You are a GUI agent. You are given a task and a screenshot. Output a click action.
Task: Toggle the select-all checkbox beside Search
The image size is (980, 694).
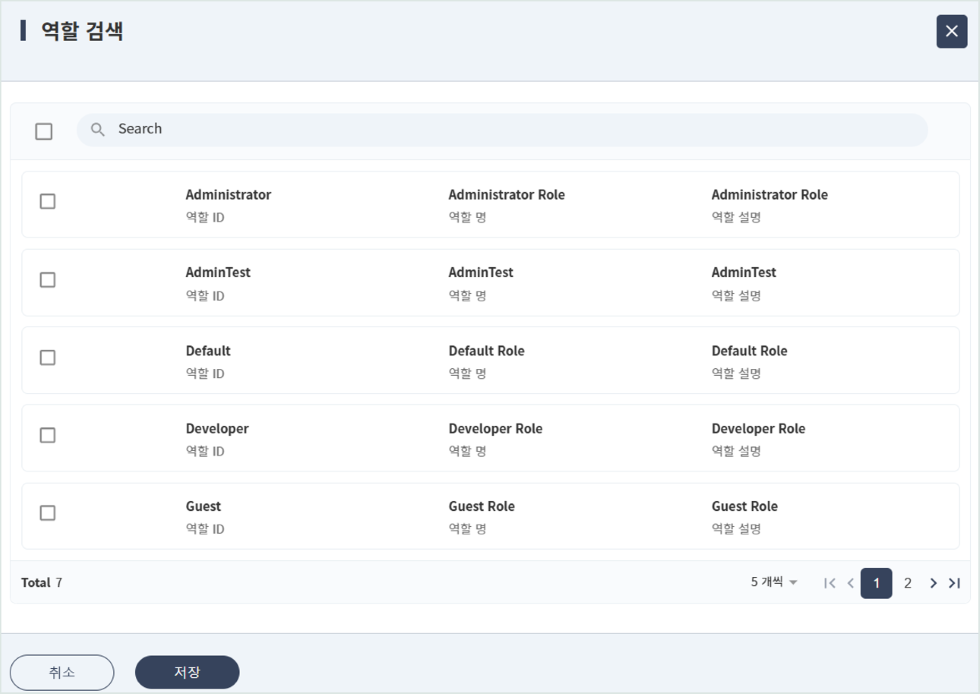point(44,131)
